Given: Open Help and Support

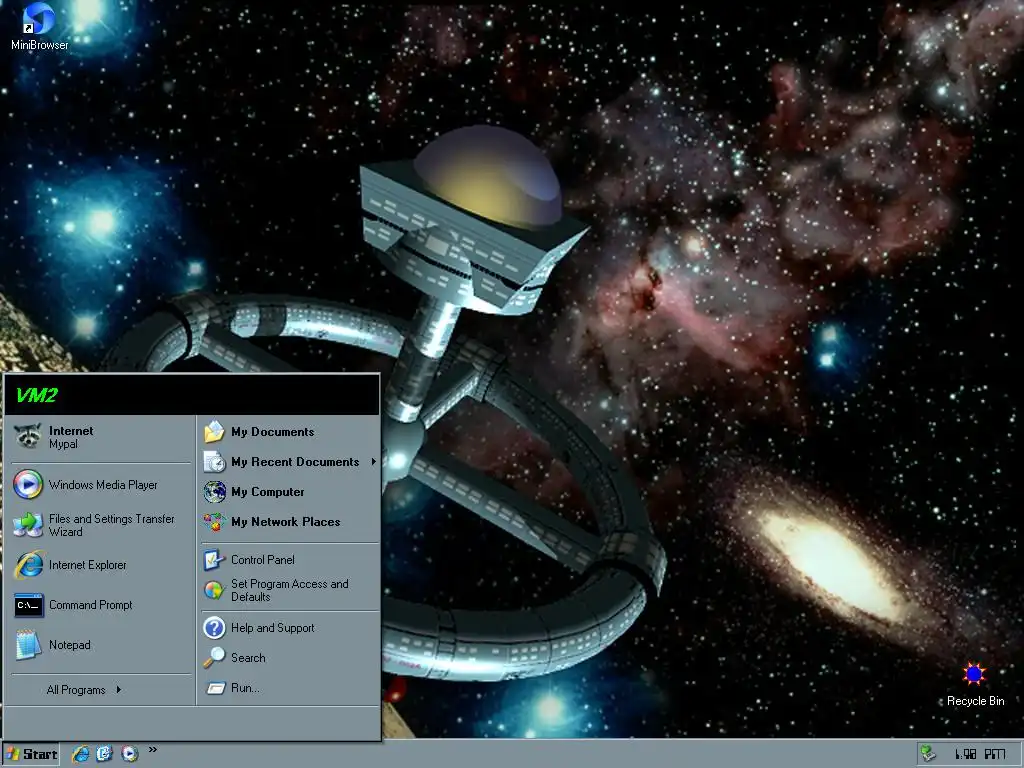Looking at the screenshot, I should 290,628.
